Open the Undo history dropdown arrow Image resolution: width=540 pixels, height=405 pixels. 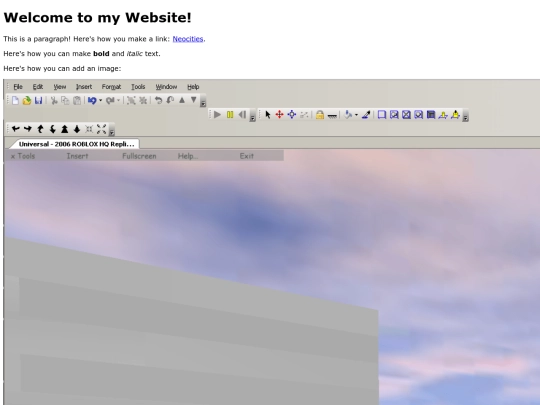[x=101, y=100]
